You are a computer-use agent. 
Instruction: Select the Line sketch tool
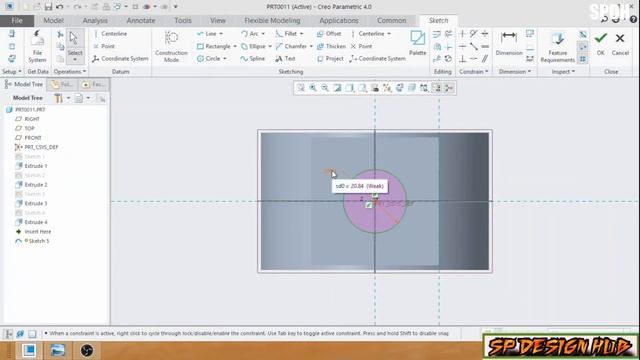207,33
